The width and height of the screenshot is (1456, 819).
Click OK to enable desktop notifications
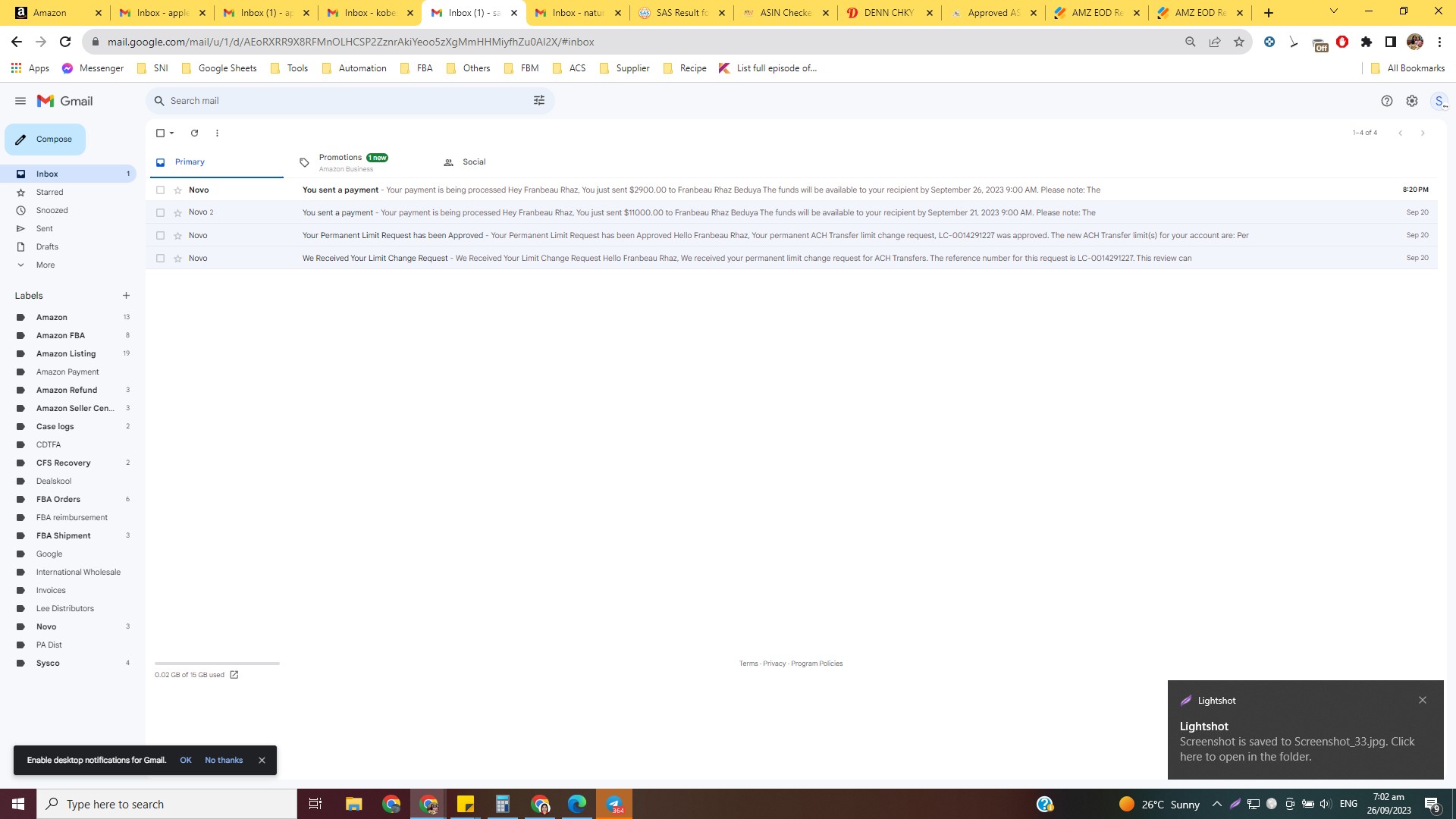point(186,760)
